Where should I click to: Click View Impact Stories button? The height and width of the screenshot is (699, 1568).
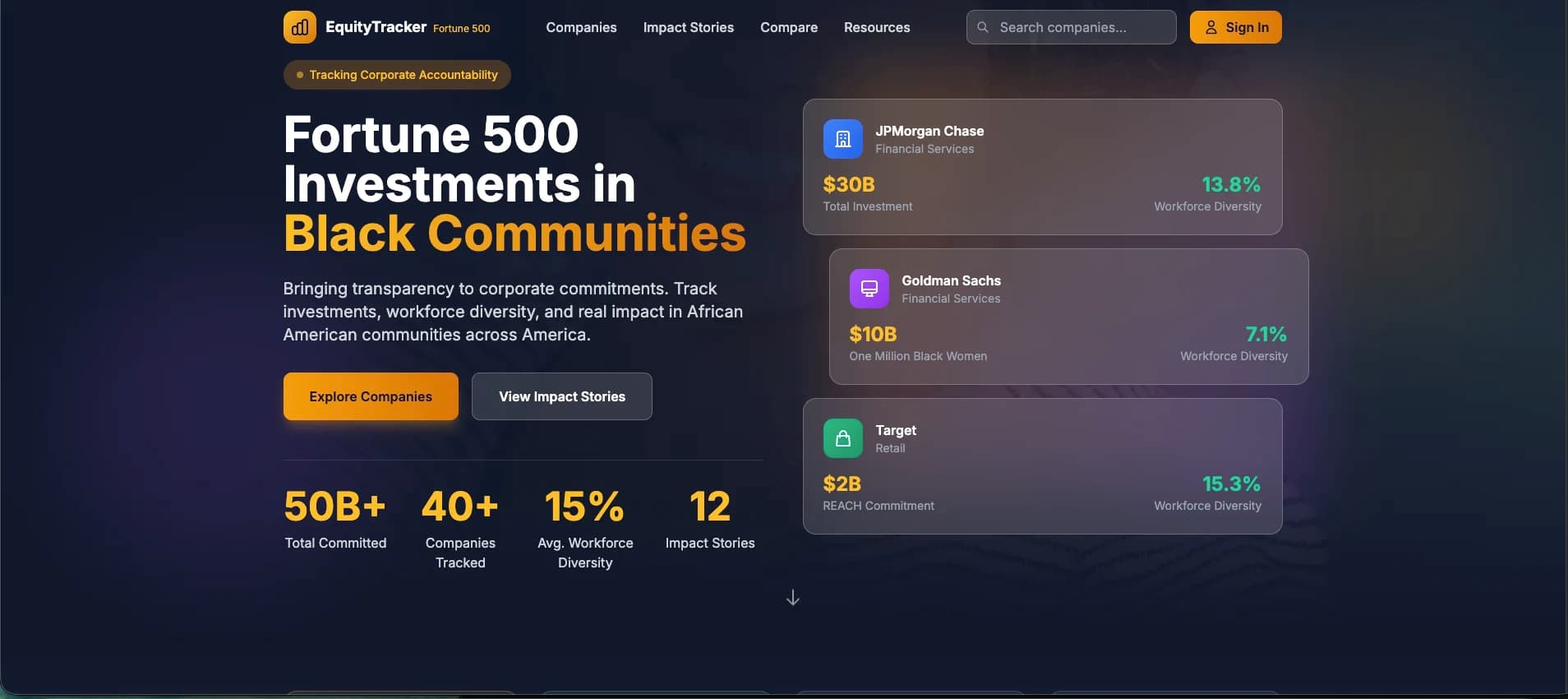pos(561,396)
